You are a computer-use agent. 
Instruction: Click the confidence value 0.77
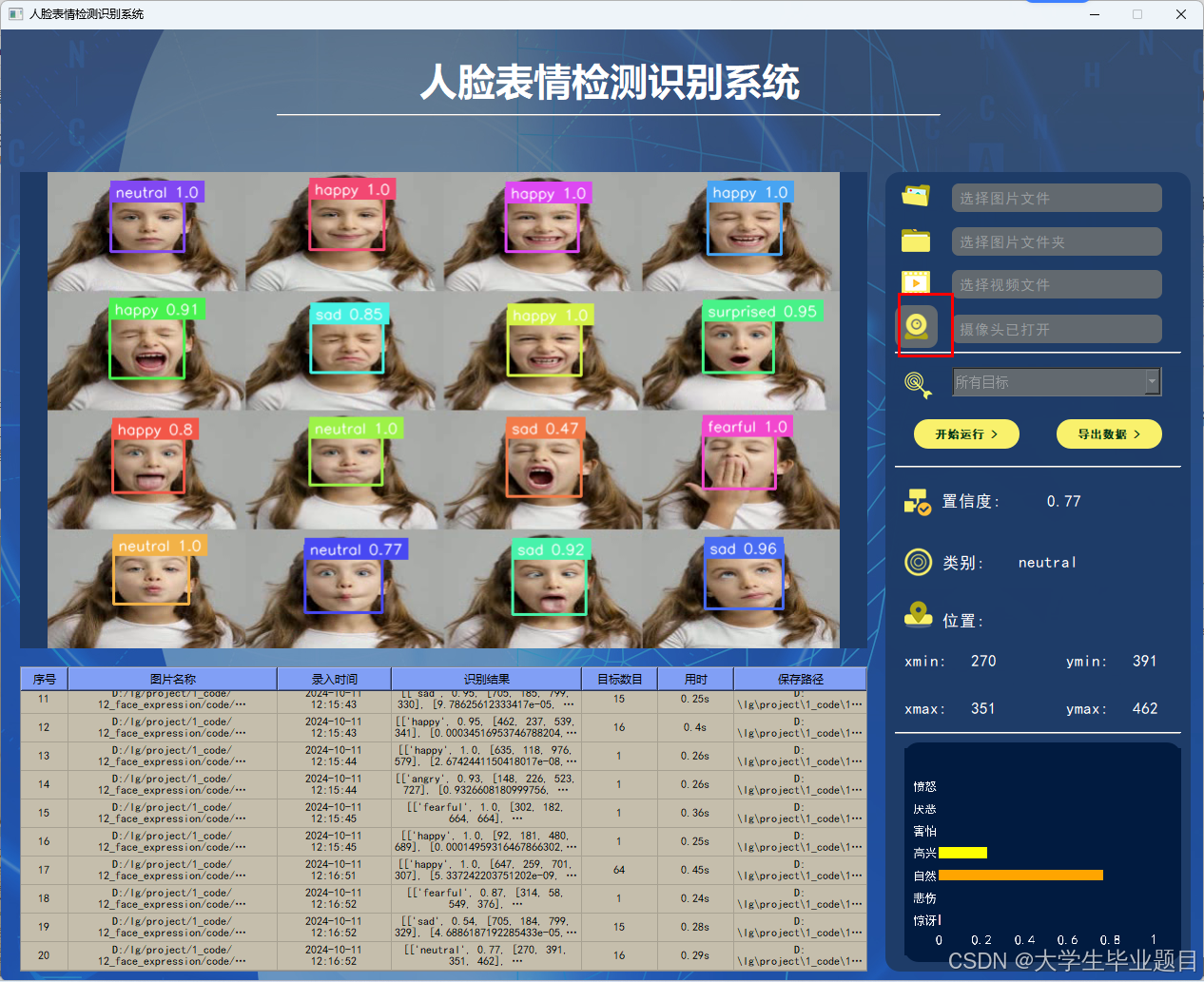pos(1063,501)
